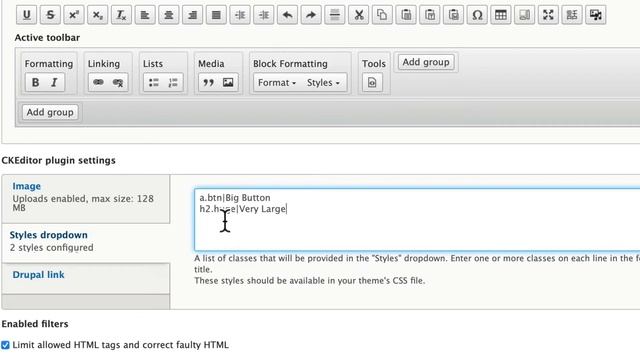Select the Media library button
The height and width of the screenshot is (360, 640).
pyautogui.click(x=595, y=15)
